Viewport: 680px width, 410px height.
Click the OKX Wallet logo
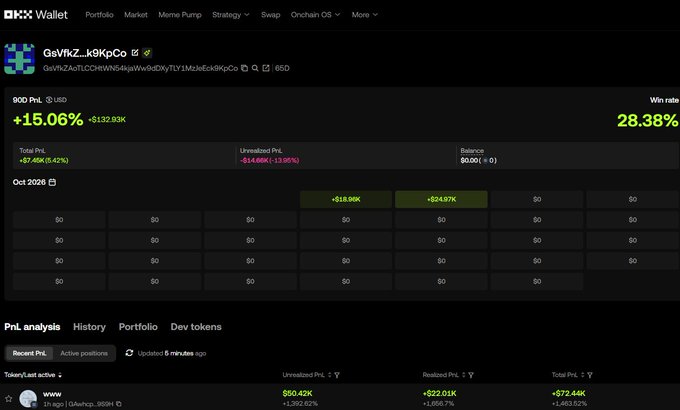click(36, 15)
